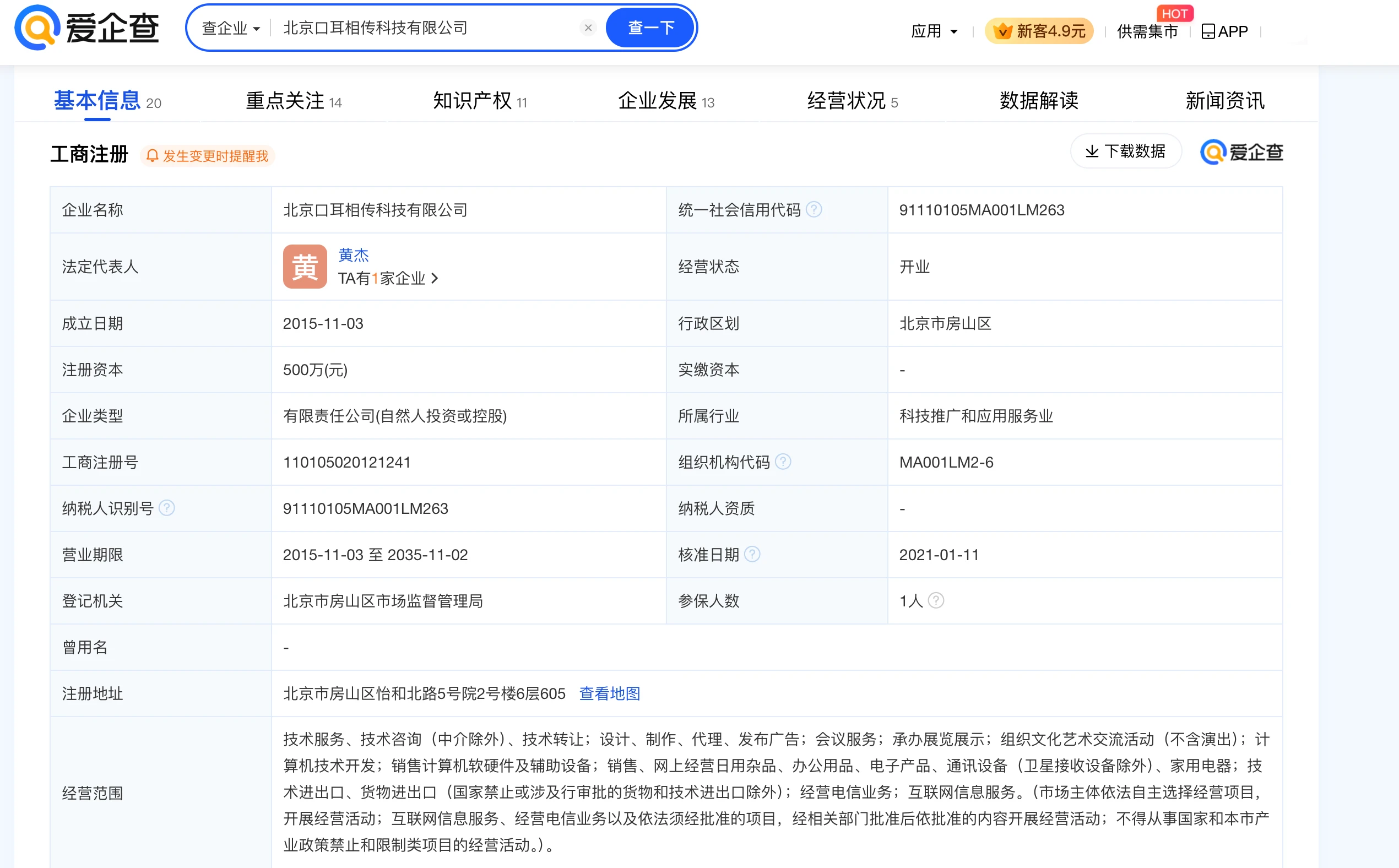Click the question mark beside 参保人数 value
Image resolution: width=1399 pixels, height=868 pixels.
(x=937, y=600)
